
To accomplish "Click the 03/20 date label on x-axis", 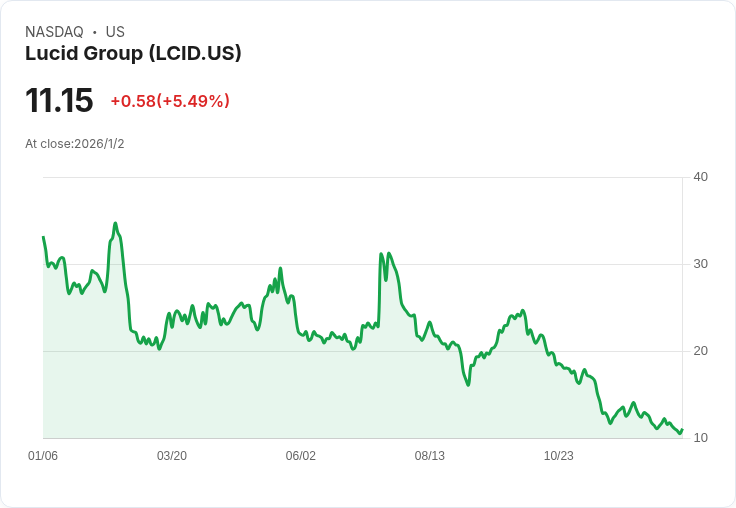I will point(172,455).
